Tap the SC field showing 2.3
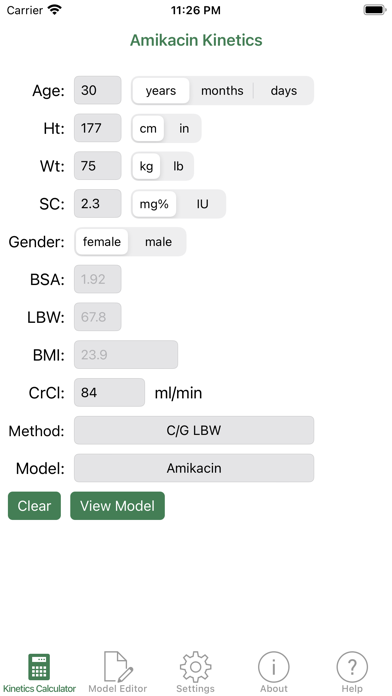392x696 pixels. coord(98,203)
